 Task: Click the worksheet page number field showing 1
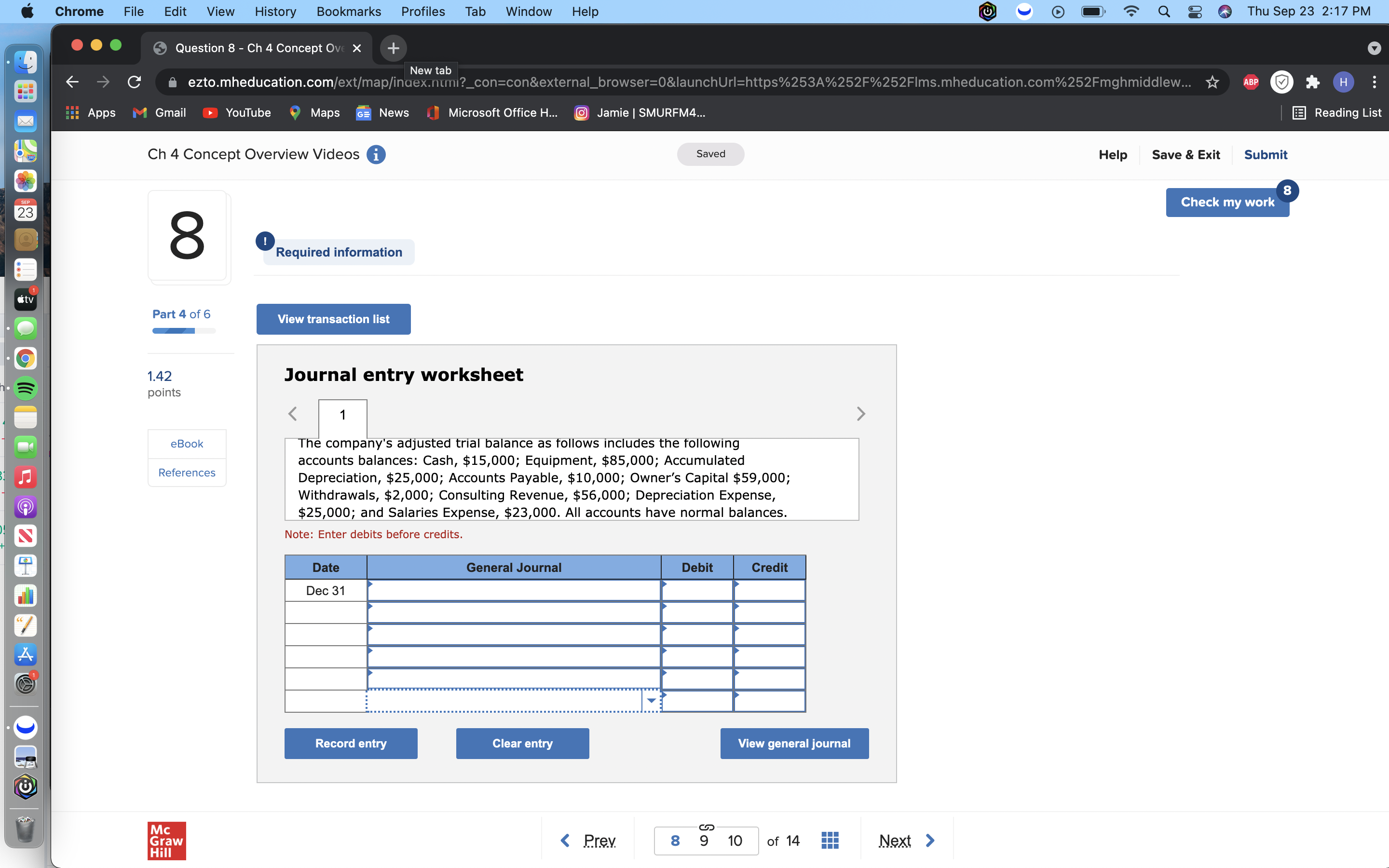(x=342, y=415)
